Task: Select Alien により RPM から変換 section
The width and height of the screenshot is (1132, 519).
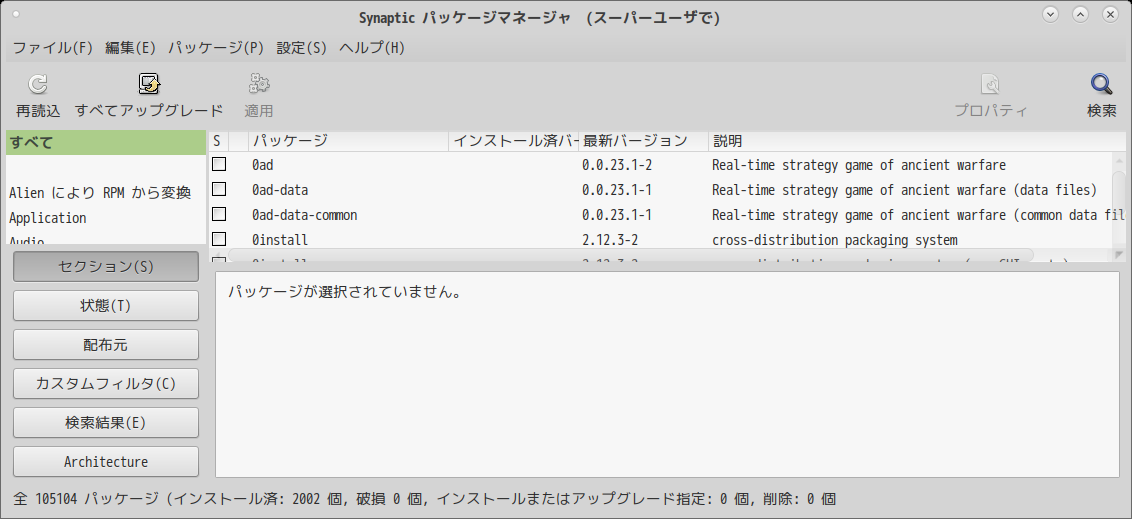Action: [100, 193]
